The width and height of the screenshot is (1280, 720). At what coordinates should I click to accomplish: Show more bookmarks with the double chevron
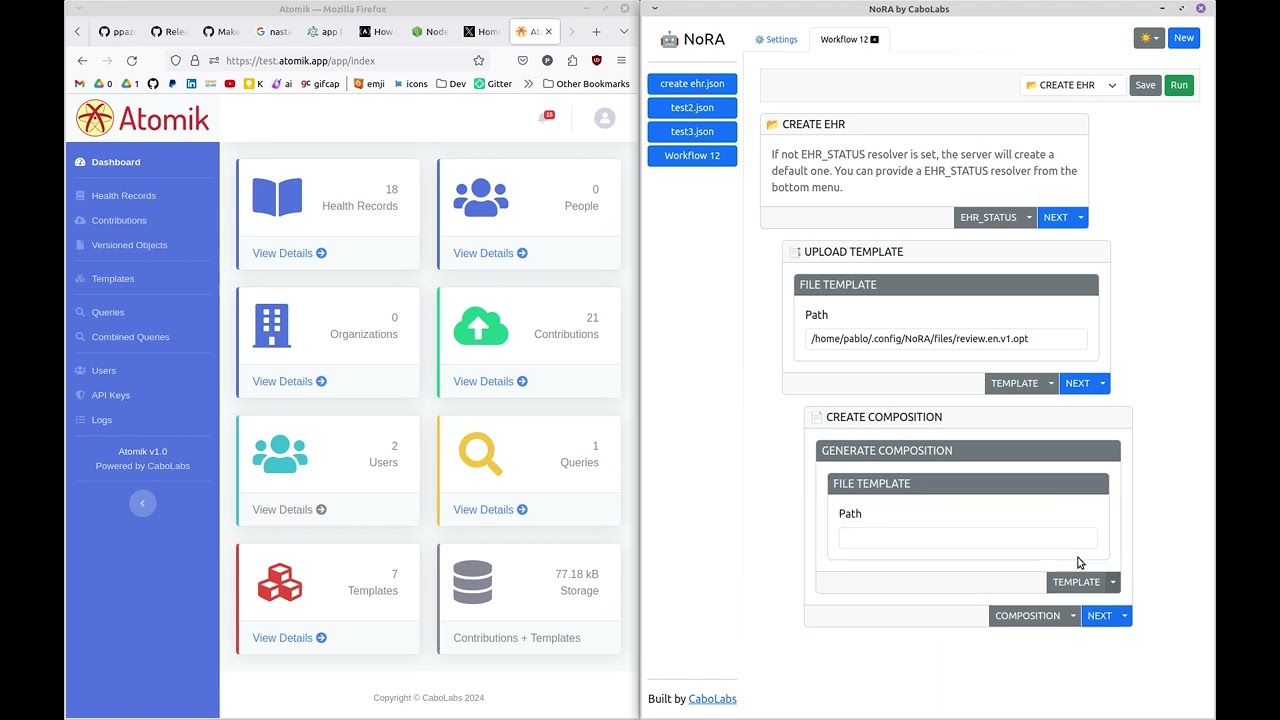click(x=528, y=84)
